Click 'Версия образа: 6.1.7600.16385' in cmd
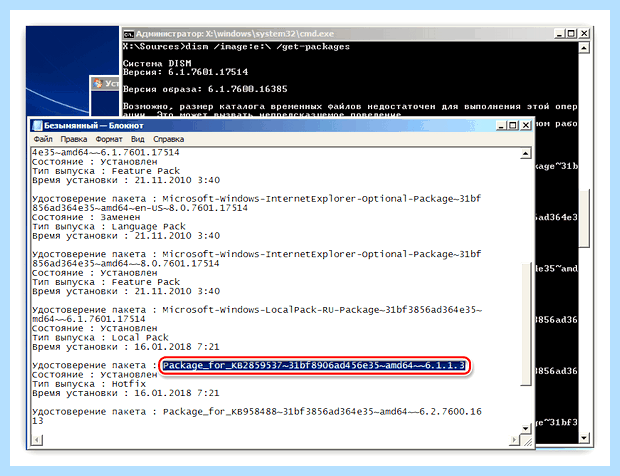Screen dimensions: 620x476 click(205, 89)
